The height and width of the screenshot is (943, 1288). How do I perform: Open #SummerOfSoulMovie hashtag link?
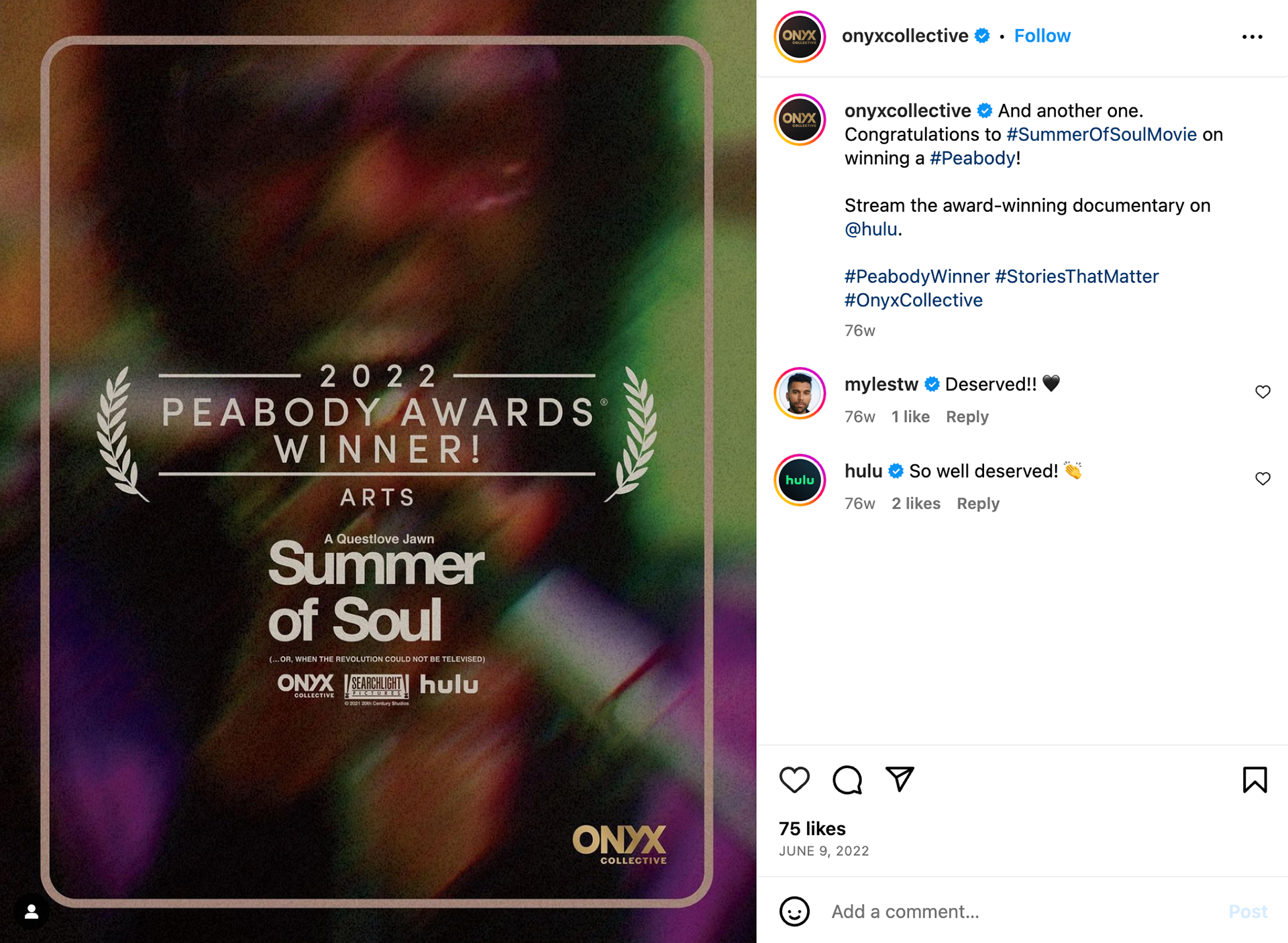(1102, 134)
